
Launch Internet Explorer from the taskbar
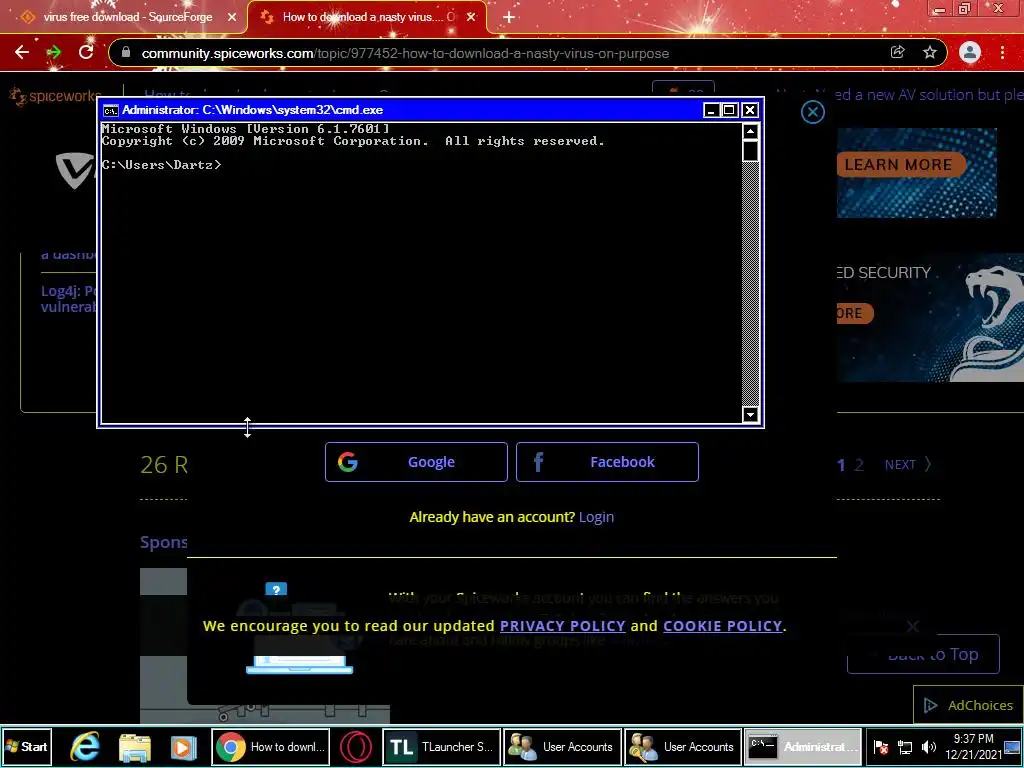pyautogui.click(x=86, y=746)
